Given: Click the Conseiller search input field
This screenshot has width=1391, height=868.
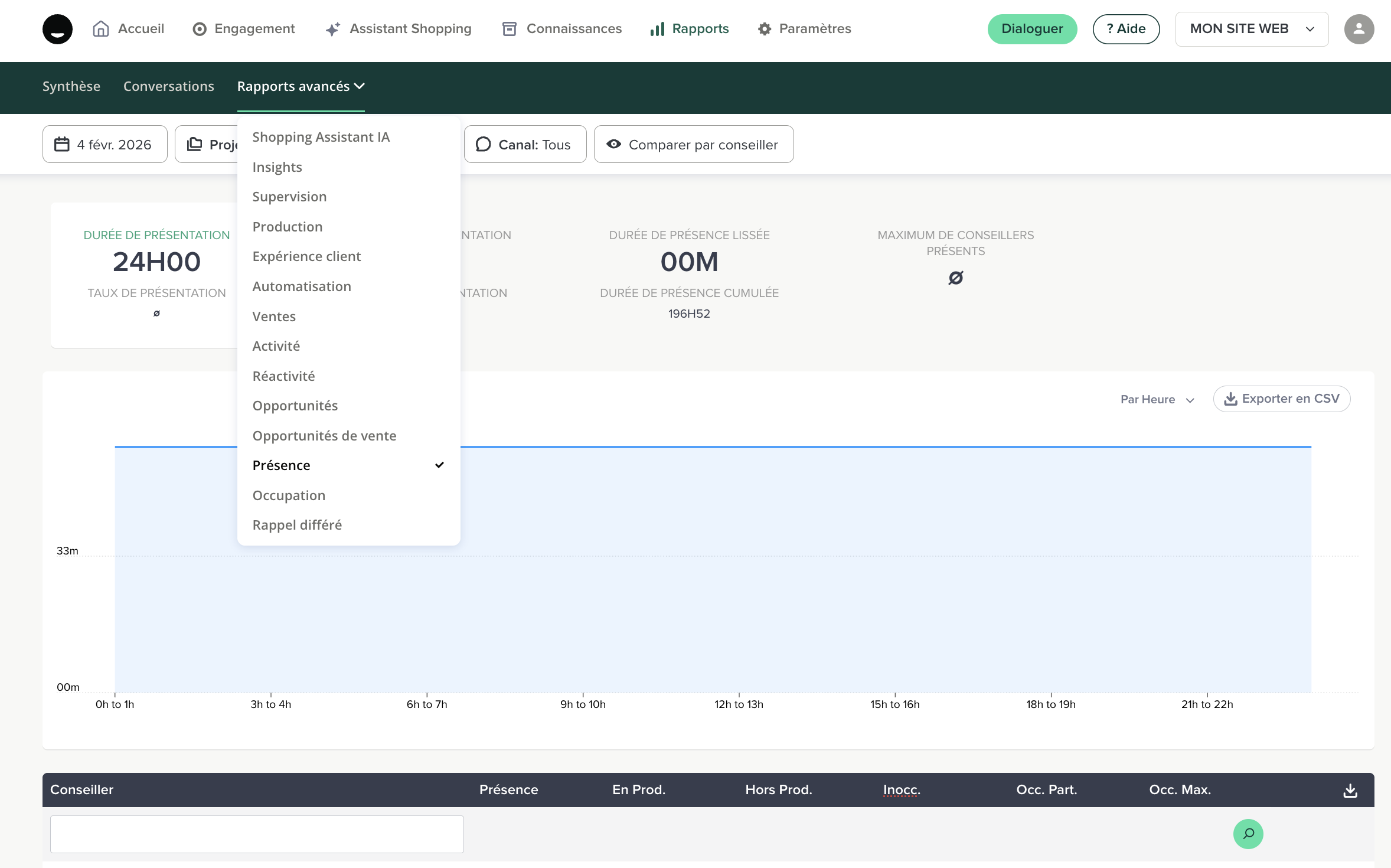Looking at the screenshot, I should pos(257,834).
